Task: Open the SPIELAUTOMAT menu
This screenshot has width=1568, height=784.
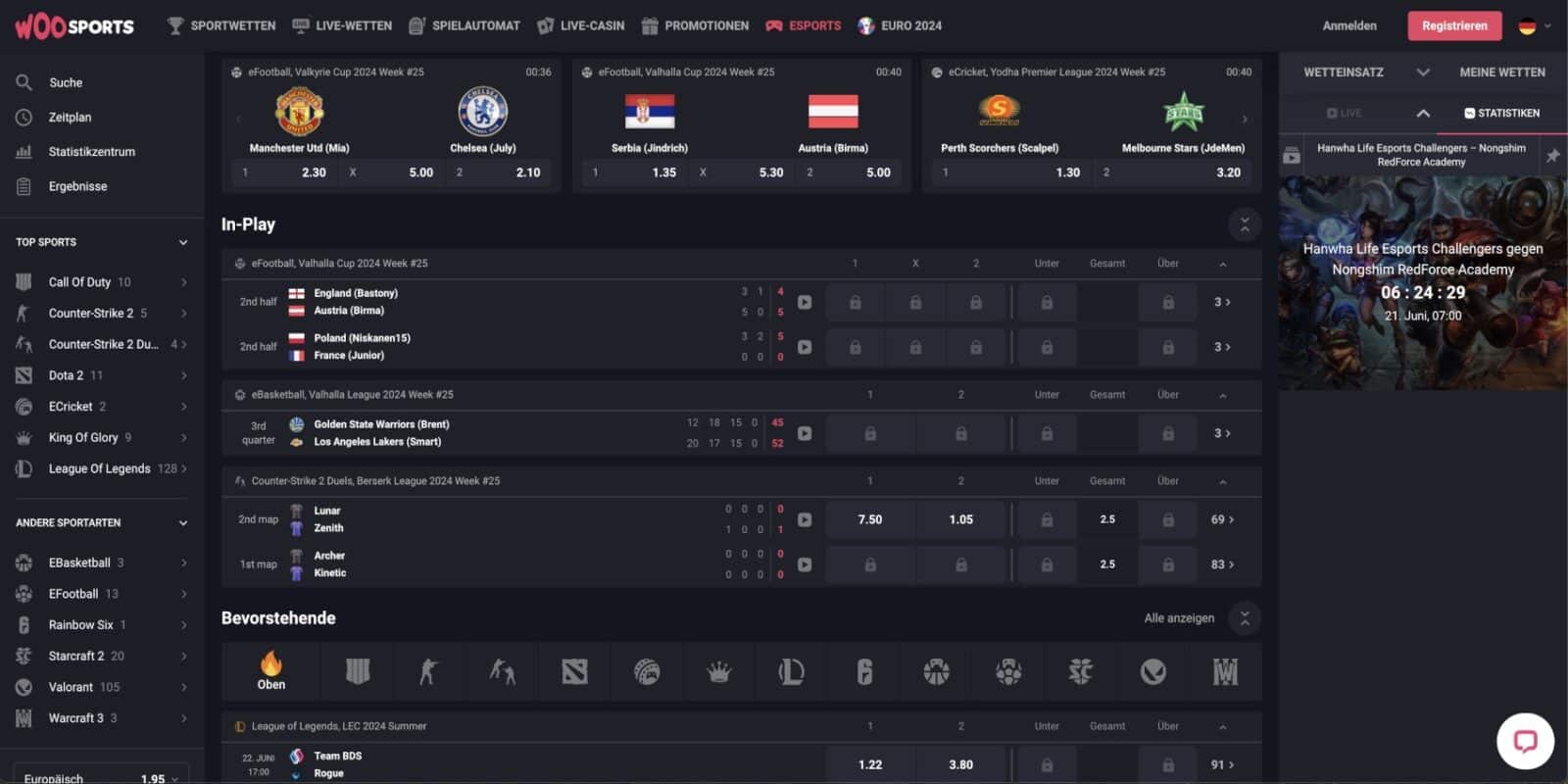Action: (x=465, y=25)
